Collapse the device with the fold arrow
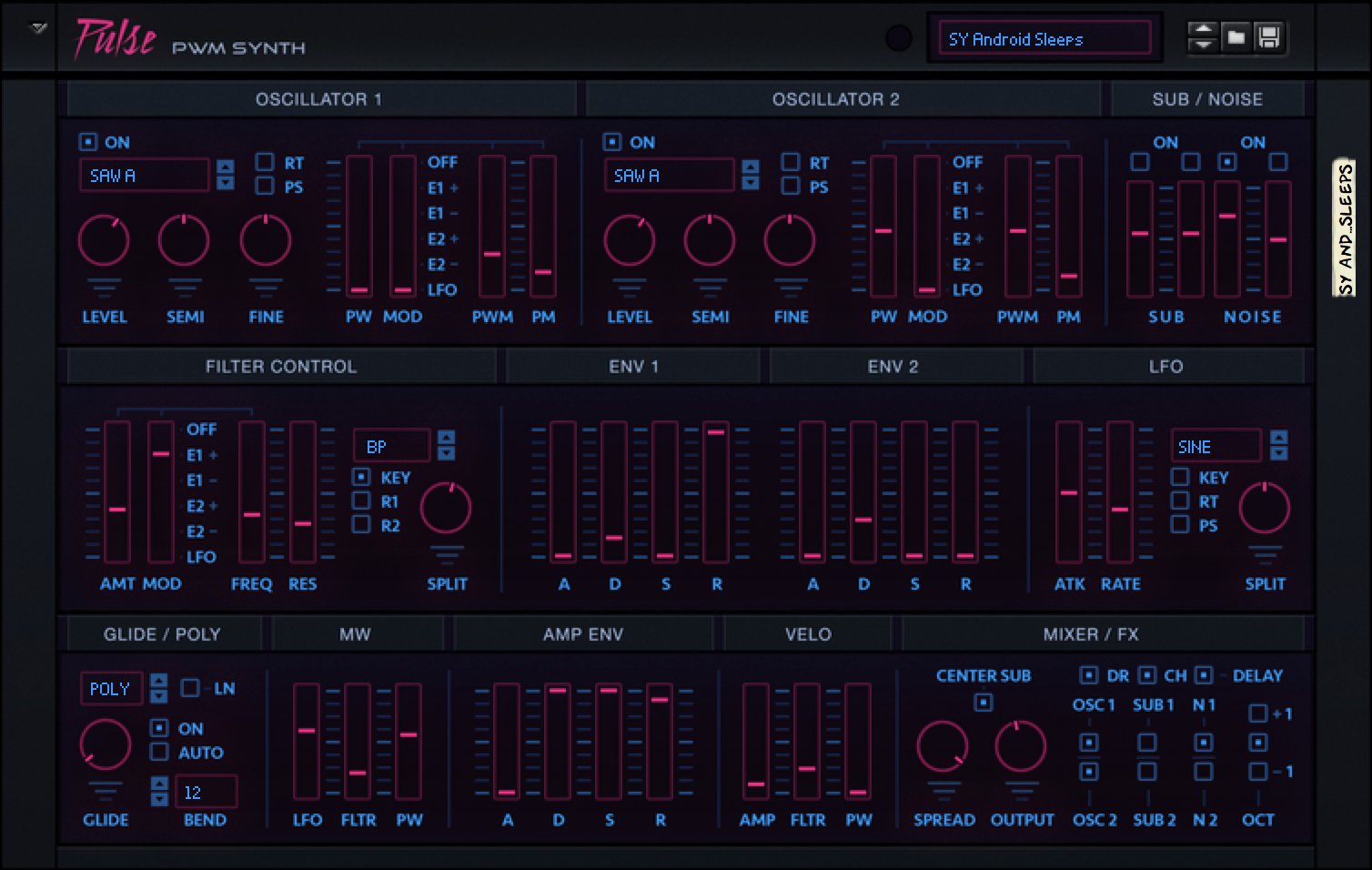This screenshot has height=870, width=1372. point(38,28)
